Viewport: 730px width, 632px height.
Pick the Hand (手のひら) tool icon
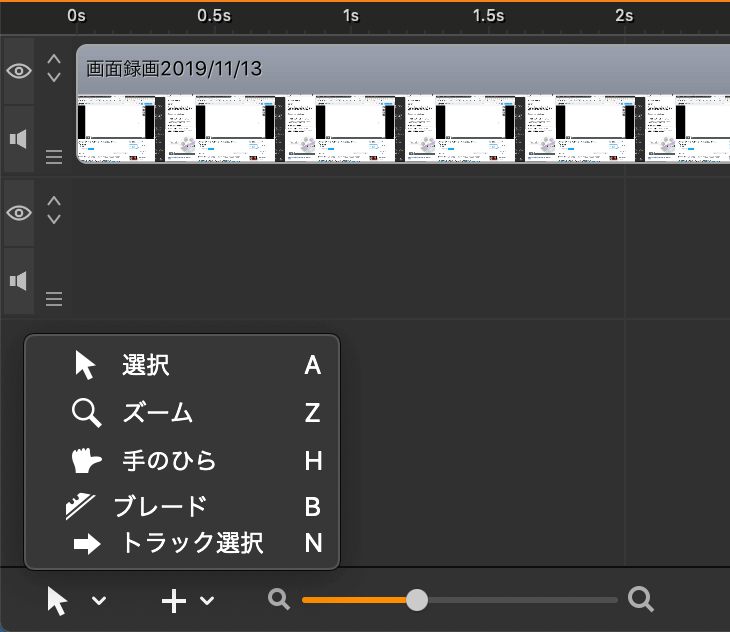tap(86, 461)
